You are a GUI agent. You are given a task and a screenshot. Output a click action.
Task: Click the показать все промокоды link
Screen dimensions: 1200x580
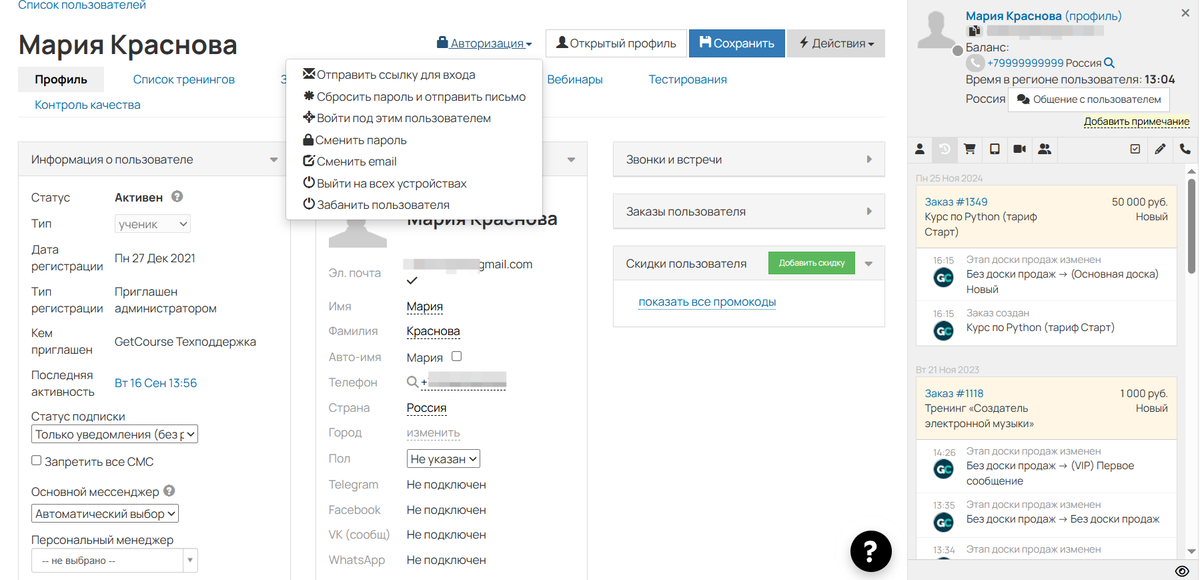[707, 302]
